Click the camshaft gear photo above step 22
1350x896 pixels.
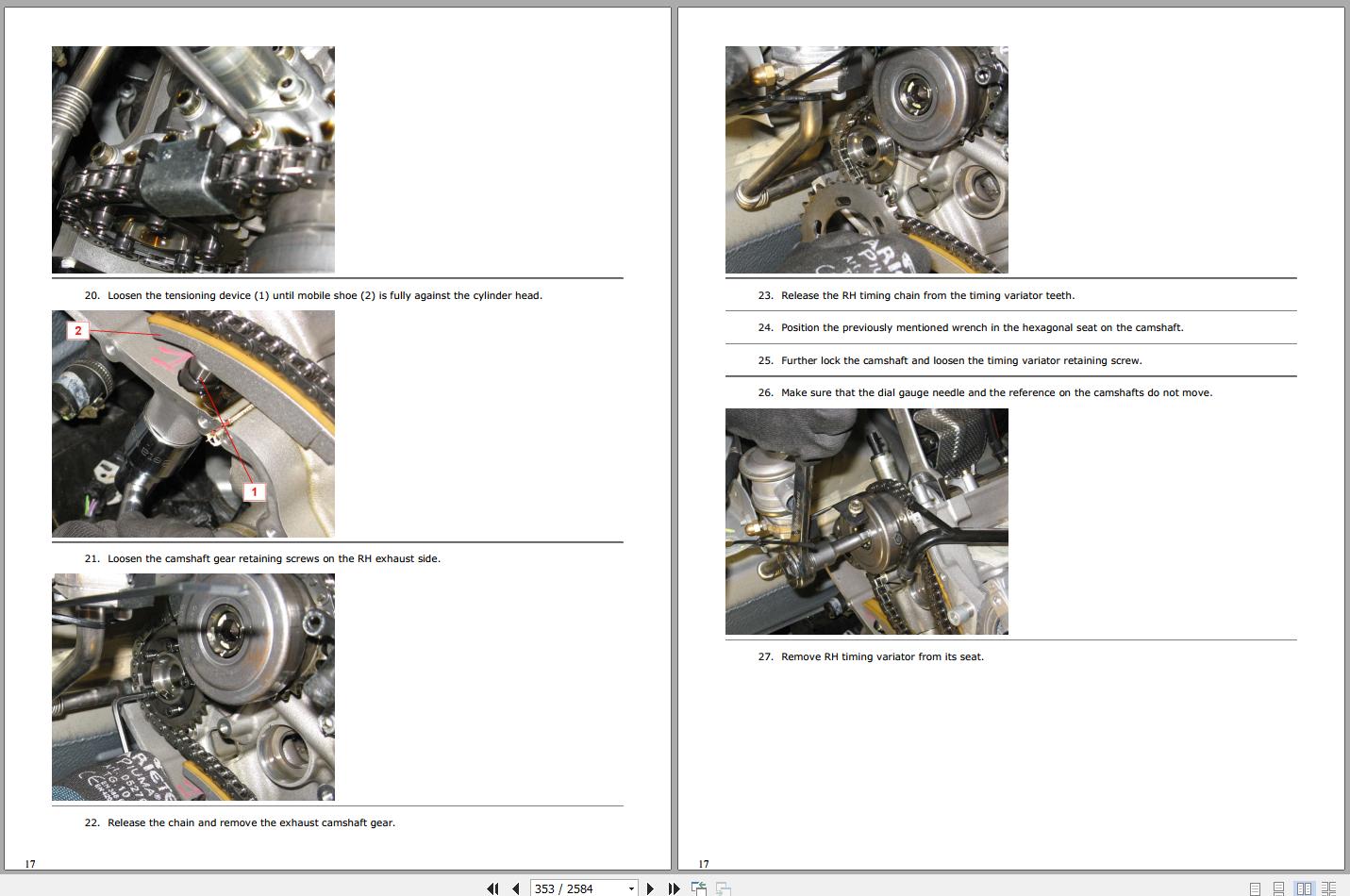point(193,687)
